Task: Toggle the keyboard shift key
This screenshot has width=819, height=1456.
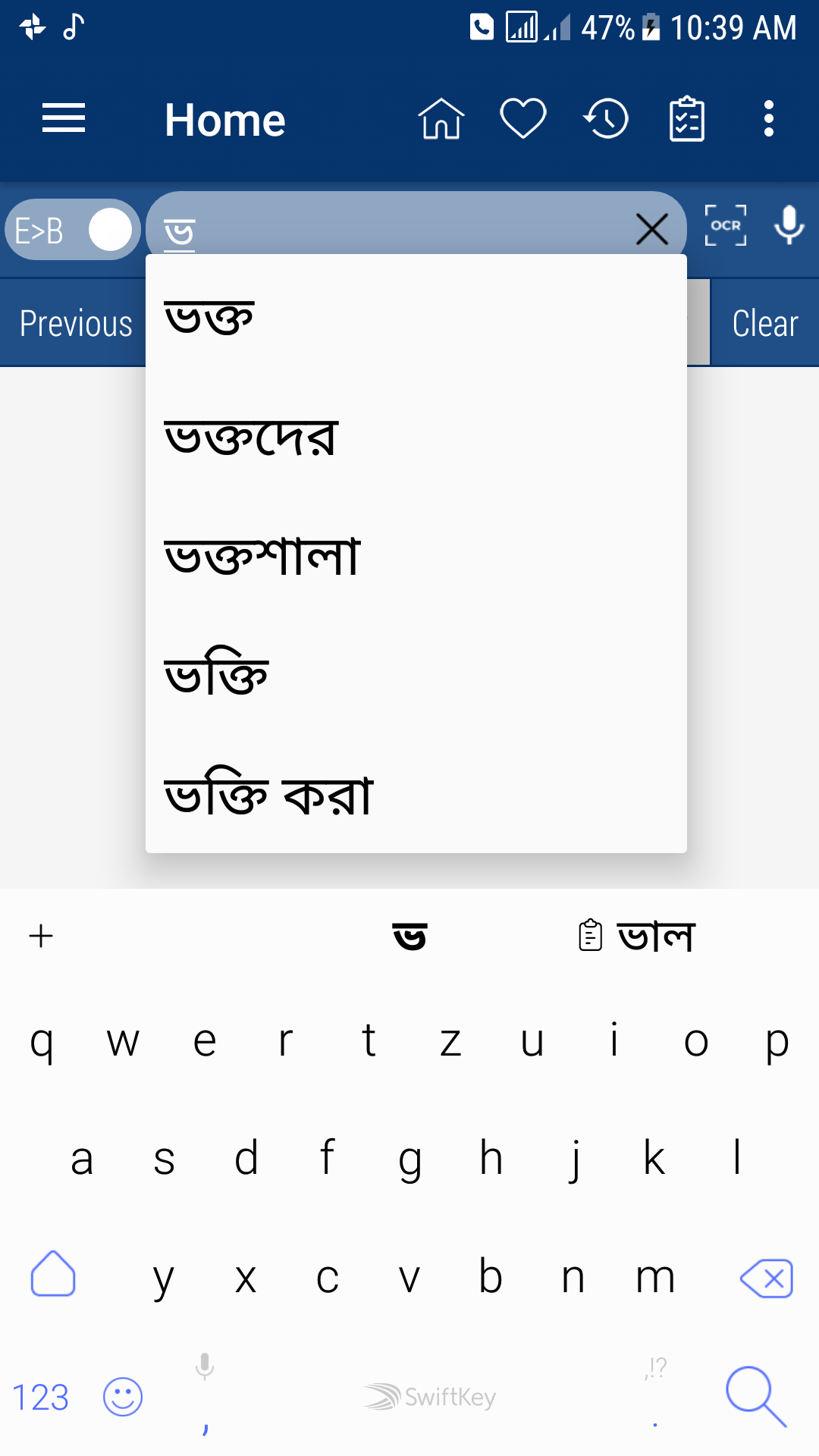Action: [x=53, y=1275]
